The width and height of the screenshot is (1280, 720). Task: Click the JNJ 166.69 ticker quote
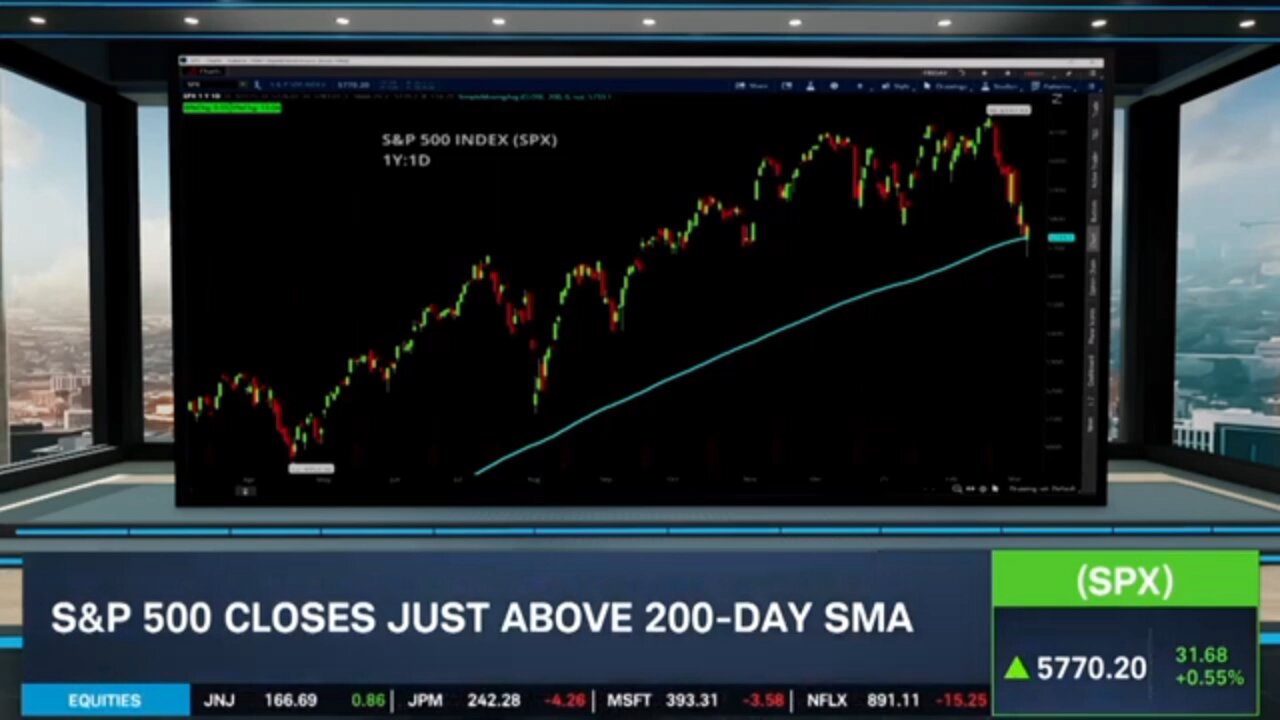(x=296, y=700)
